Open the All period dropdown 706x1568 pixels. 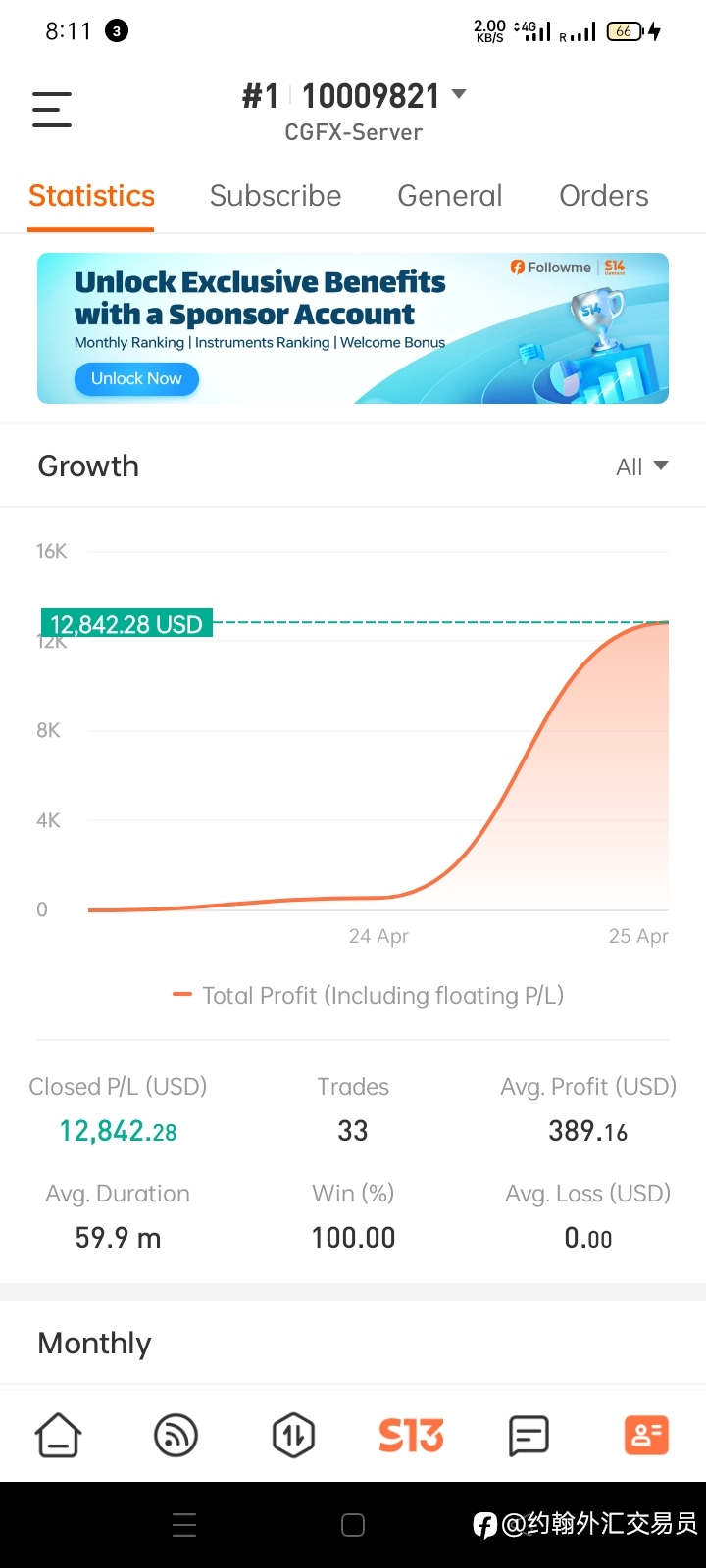pos(641,466)
